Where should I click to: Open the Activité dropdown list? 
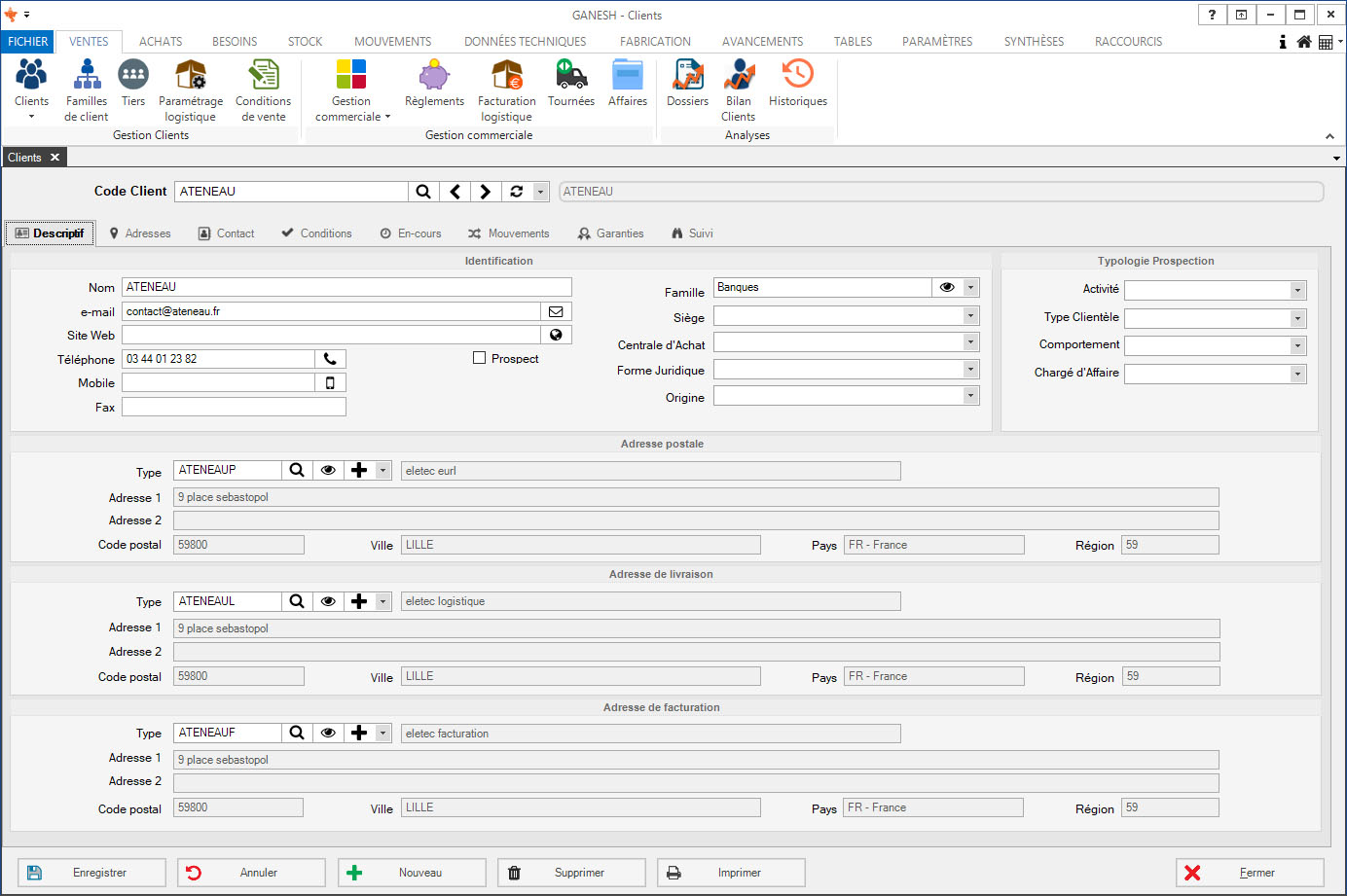click(x=1297, y=290)
